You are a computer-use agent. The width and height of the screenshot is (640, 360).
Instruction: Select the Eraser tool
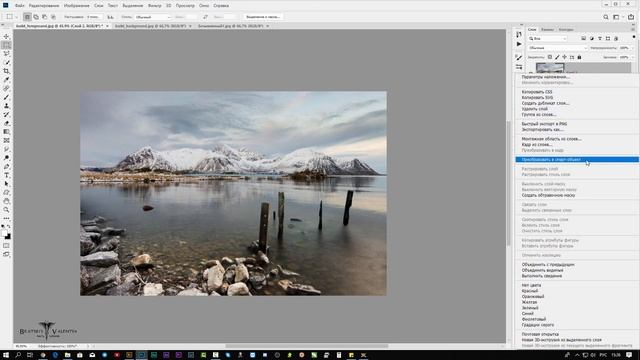pos(7,123)
